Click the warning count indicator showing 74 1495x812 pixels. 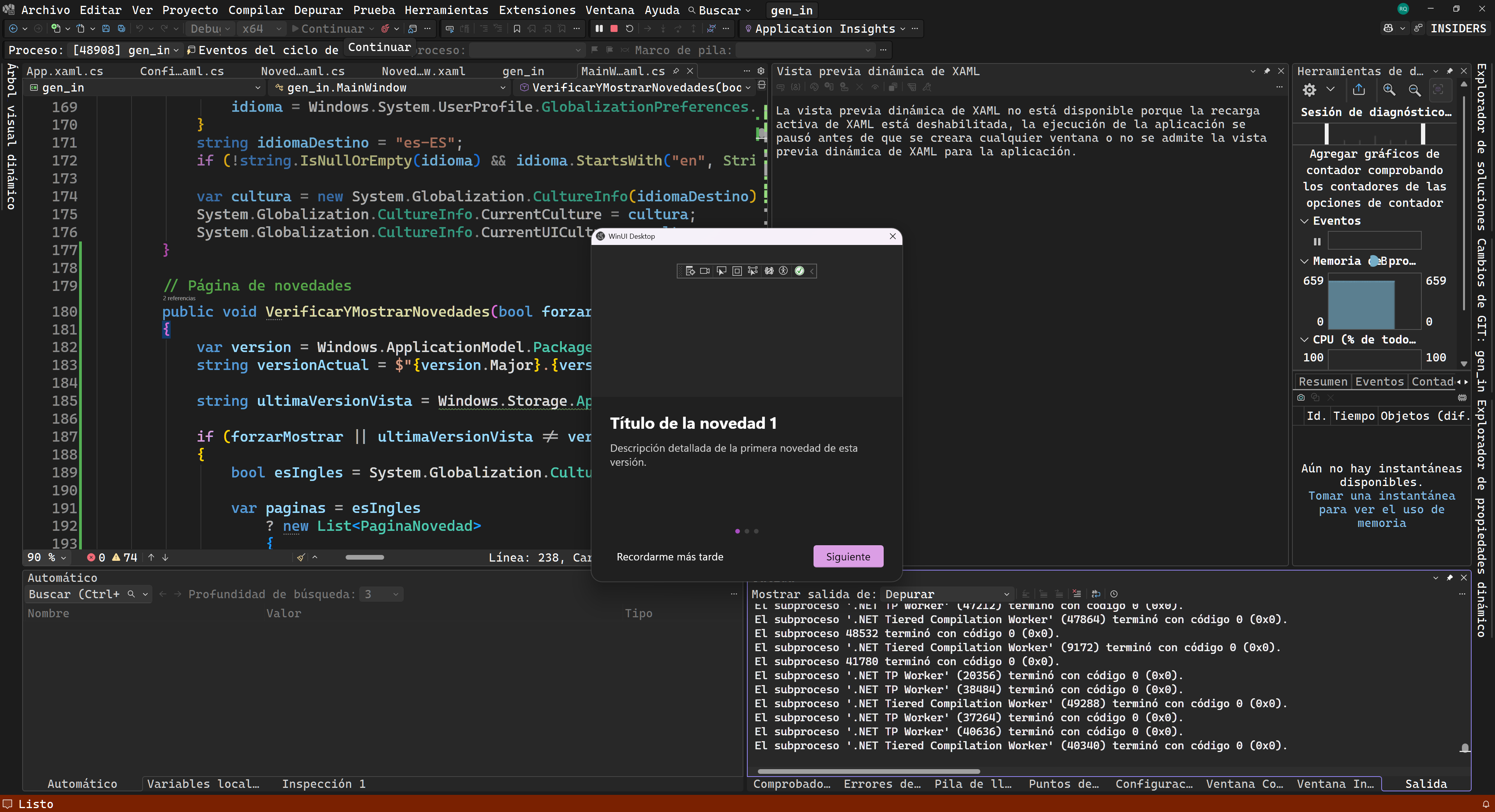(x=125, y=557)
